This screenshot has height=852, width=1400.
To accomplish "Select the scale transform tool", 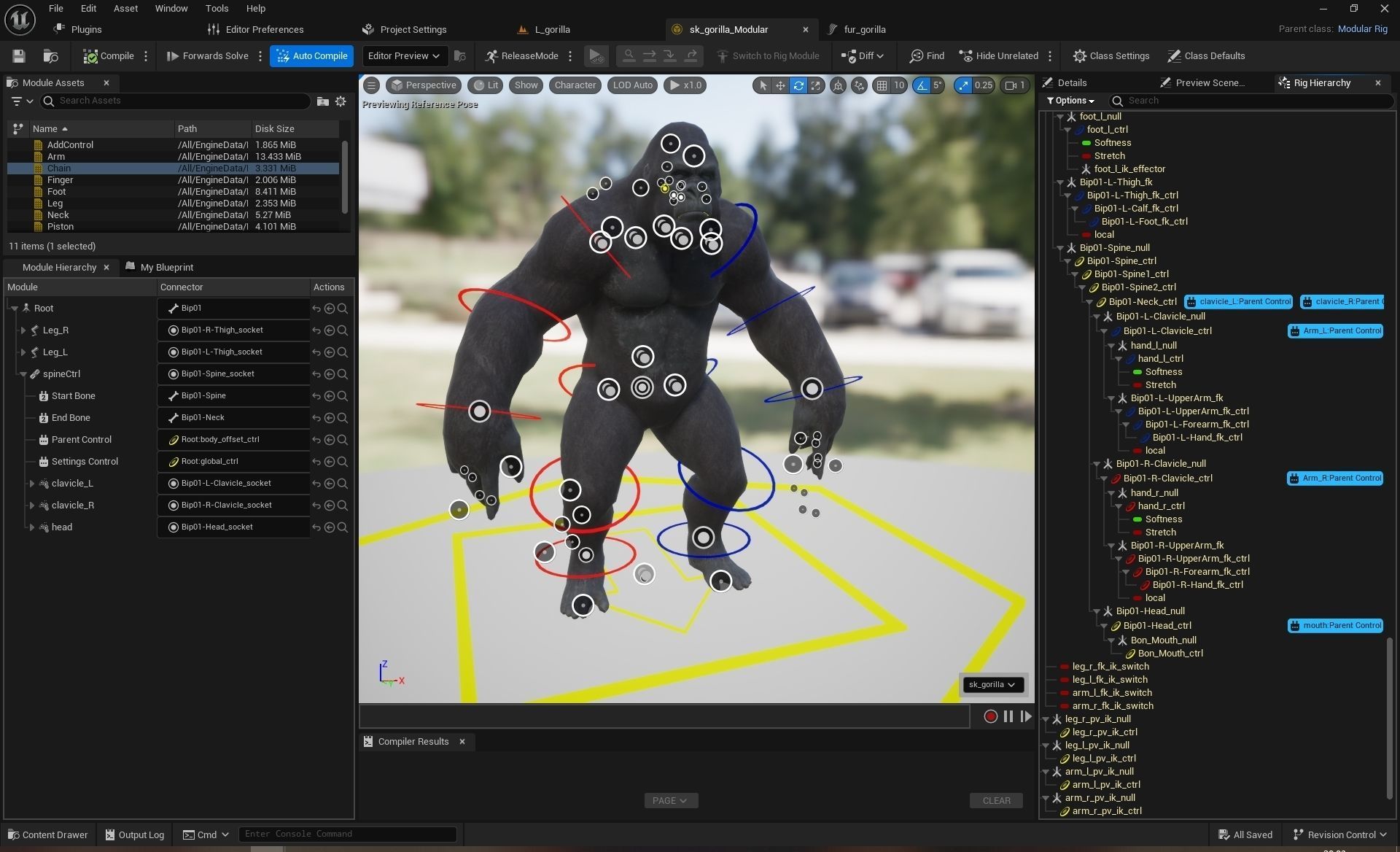I will click(x=816, y=85).
